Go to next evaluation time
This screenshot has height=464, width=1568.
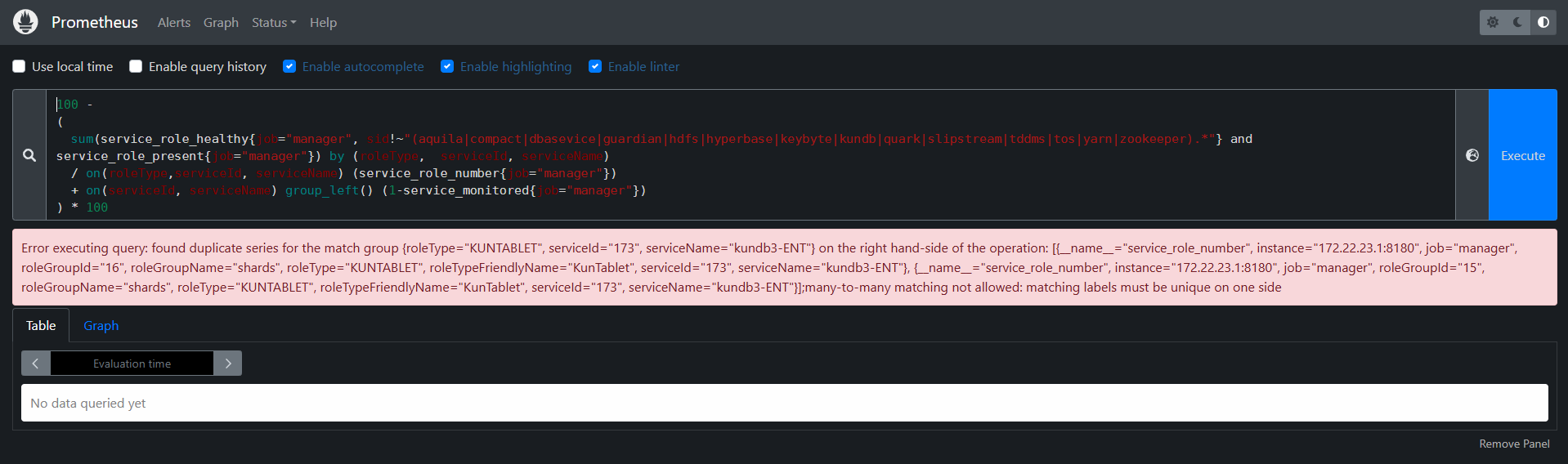(228, 364)
